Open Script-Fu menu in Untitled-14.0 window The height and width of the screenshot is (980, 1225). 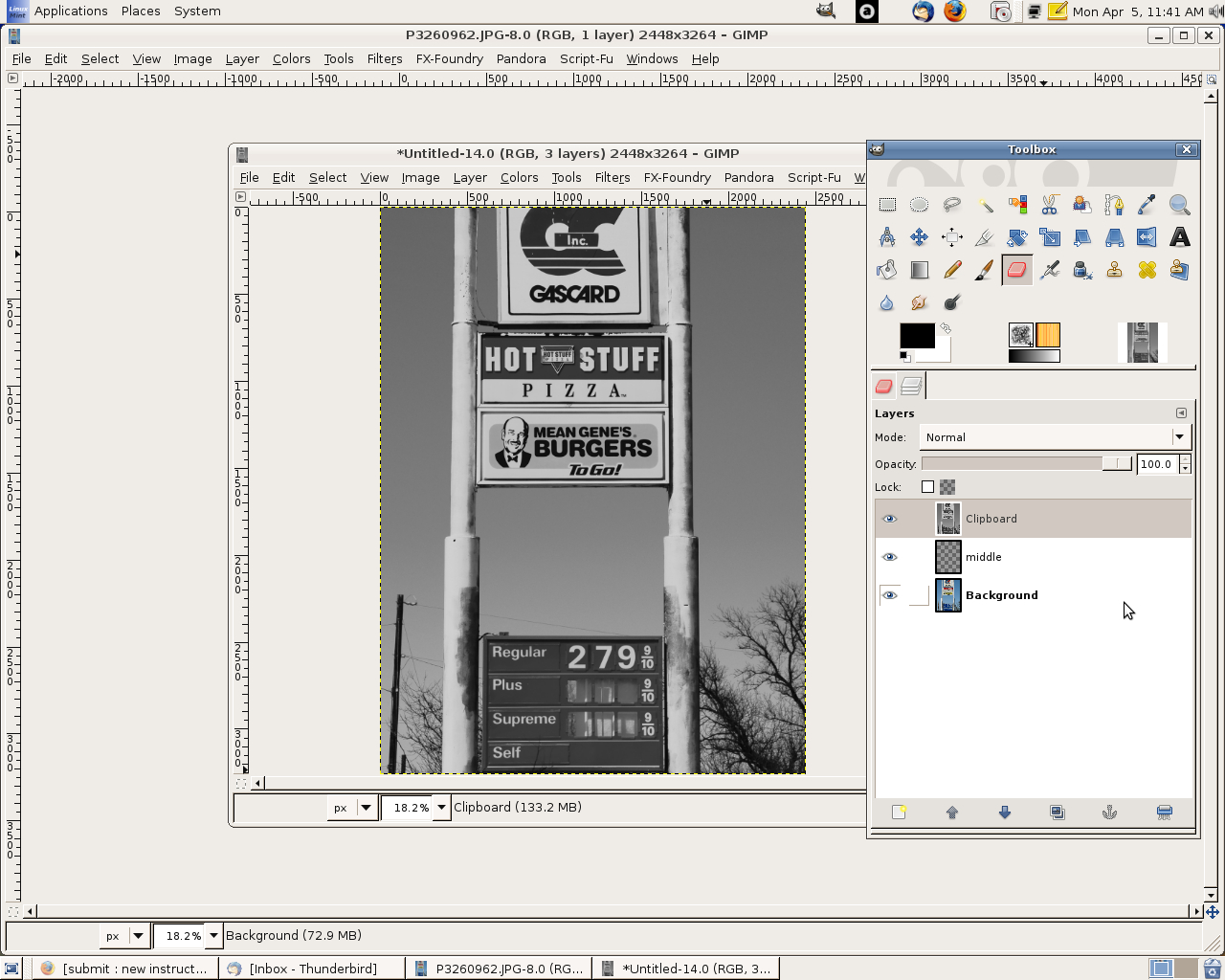[x=814, y=178]
